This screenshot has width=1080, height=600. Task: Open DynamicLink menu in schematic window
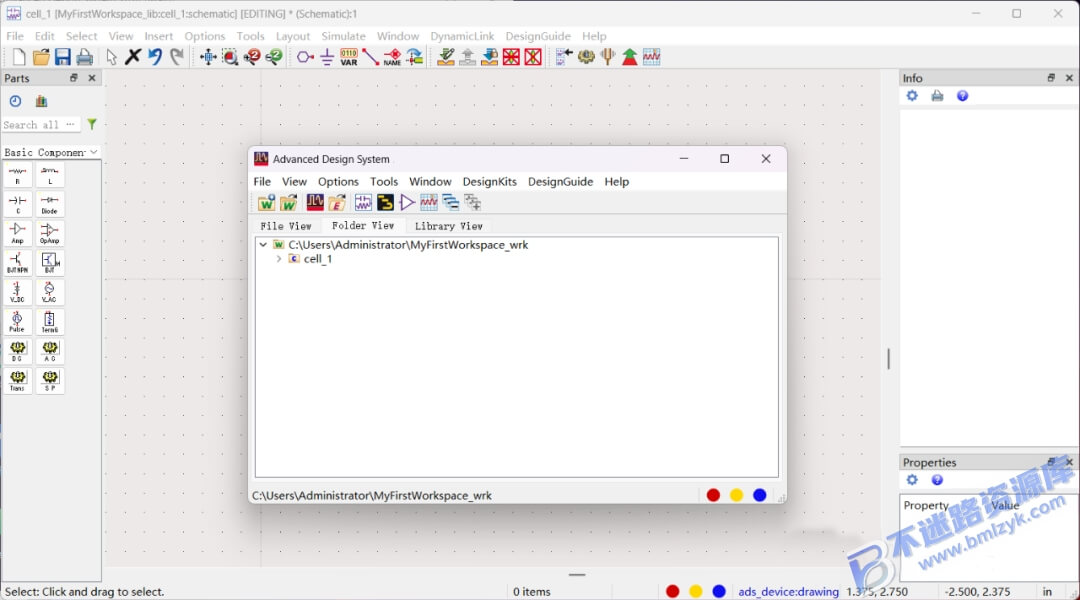point(462,36)
